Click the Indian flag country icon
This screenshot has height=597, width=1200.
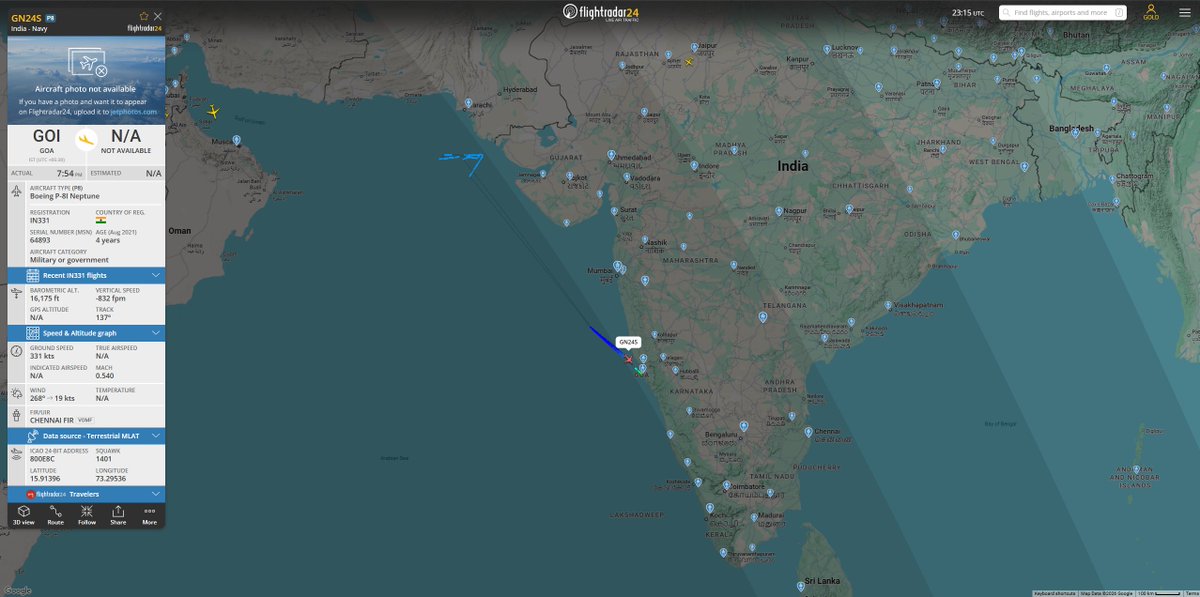click(x=100, y=221)
